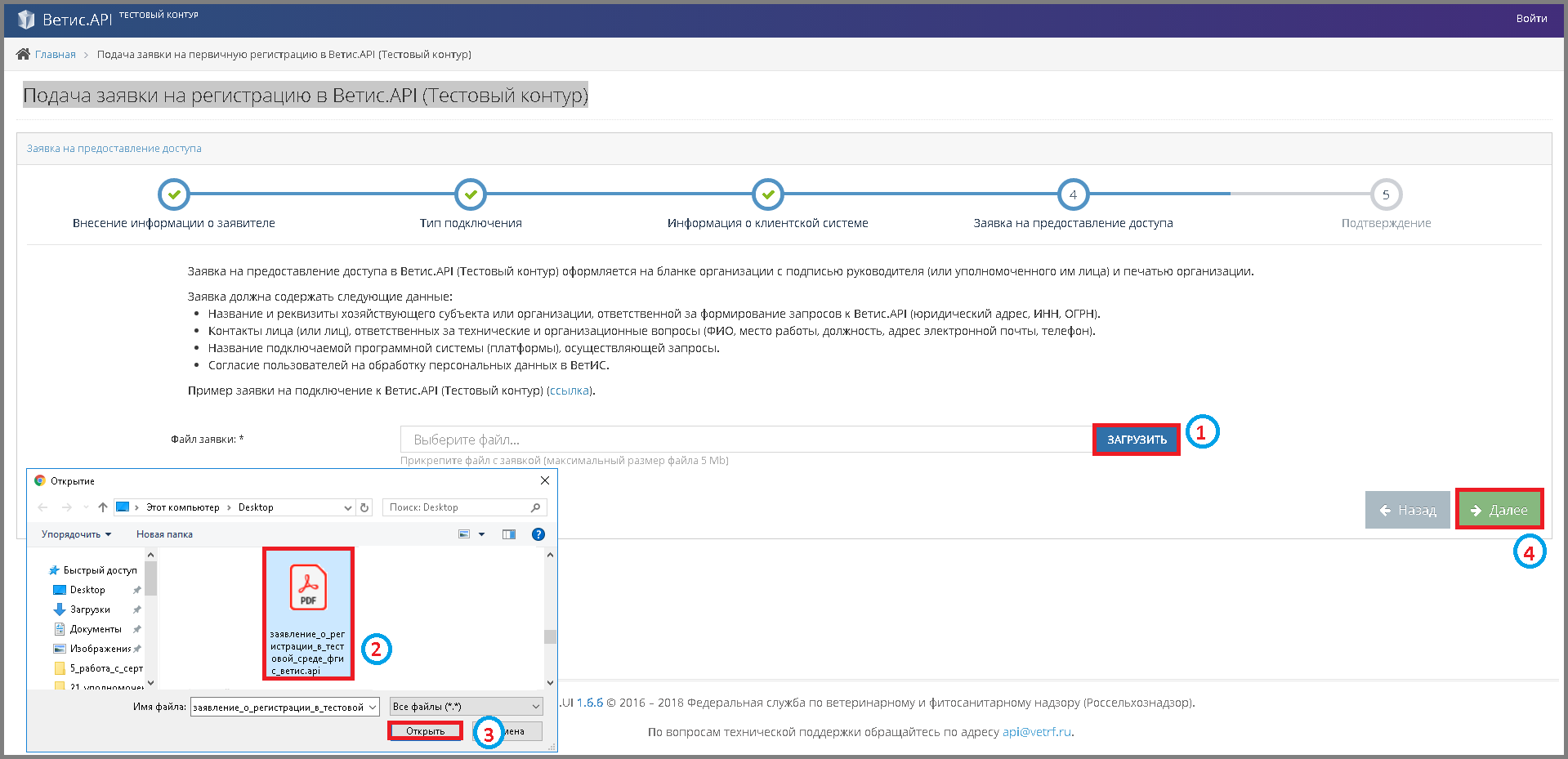Click the Открыть button in dialog
The height and width of the screenshot is (759, 1568).
pos(425,731)
